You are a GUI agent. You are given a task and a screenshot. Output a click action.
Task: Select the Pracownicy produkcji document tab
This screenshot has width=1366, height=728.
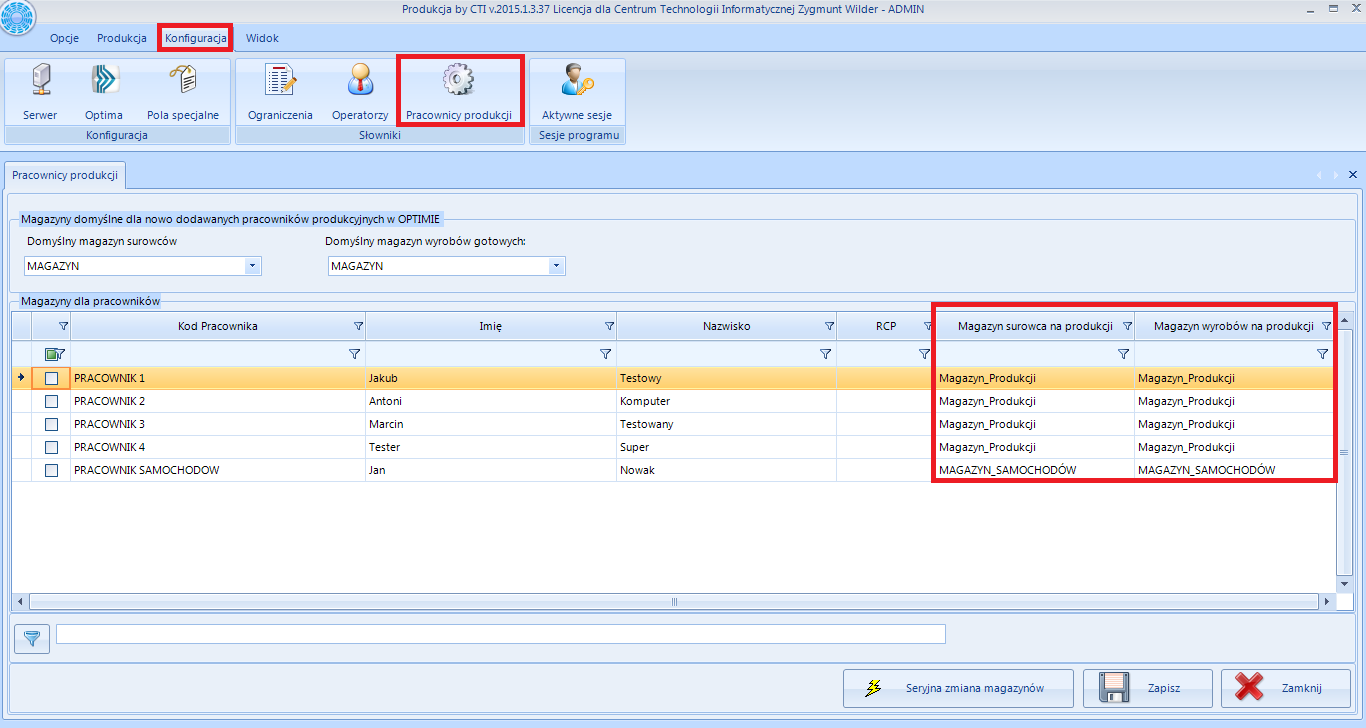[x=65, y=174]
